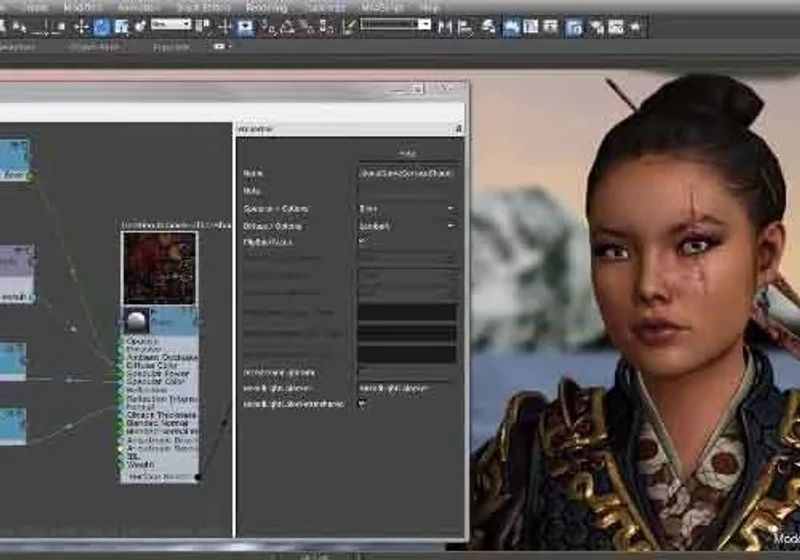
Task: Click the third dark color swatch
Action: (407, 353)
